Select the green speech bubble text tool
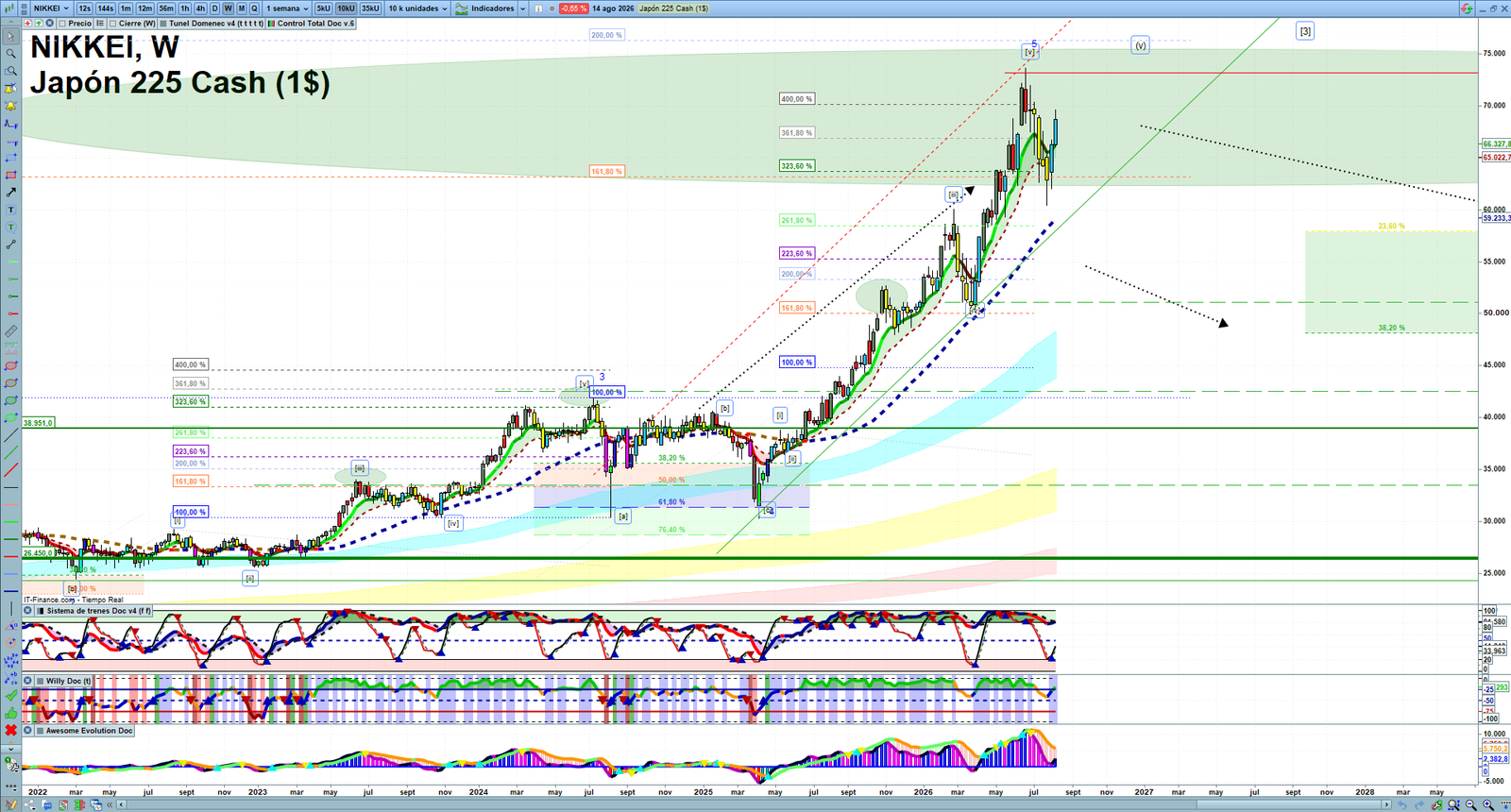 tap(9, 227)
